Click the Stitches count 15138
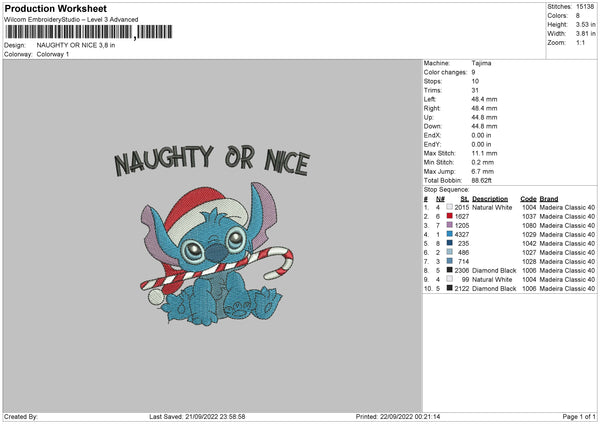 pyautogui.click(x=585, y=7)
